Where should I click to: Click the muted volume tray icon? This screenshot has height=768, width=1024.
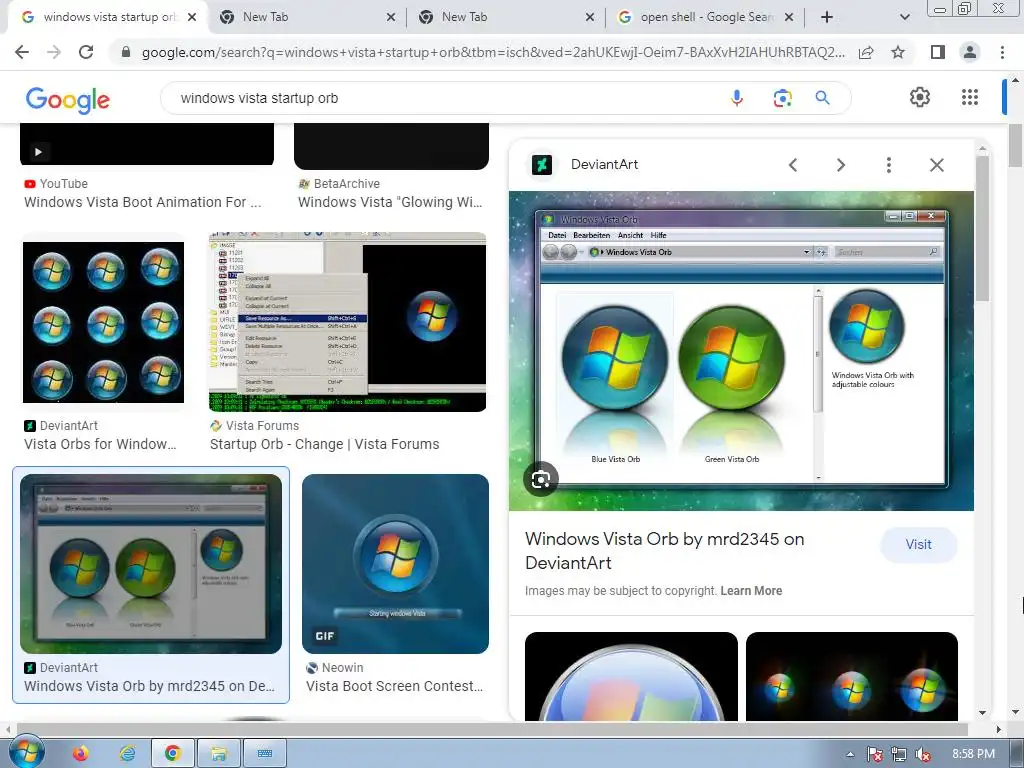[x=922, y=754]
